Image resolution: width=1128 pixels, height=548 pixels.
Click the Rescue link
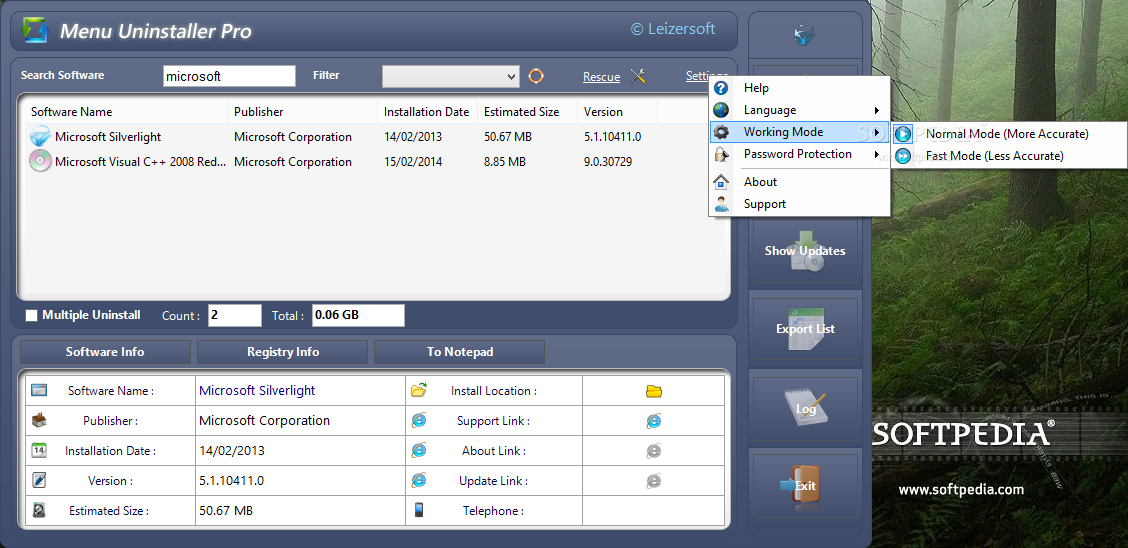point(601,77)
